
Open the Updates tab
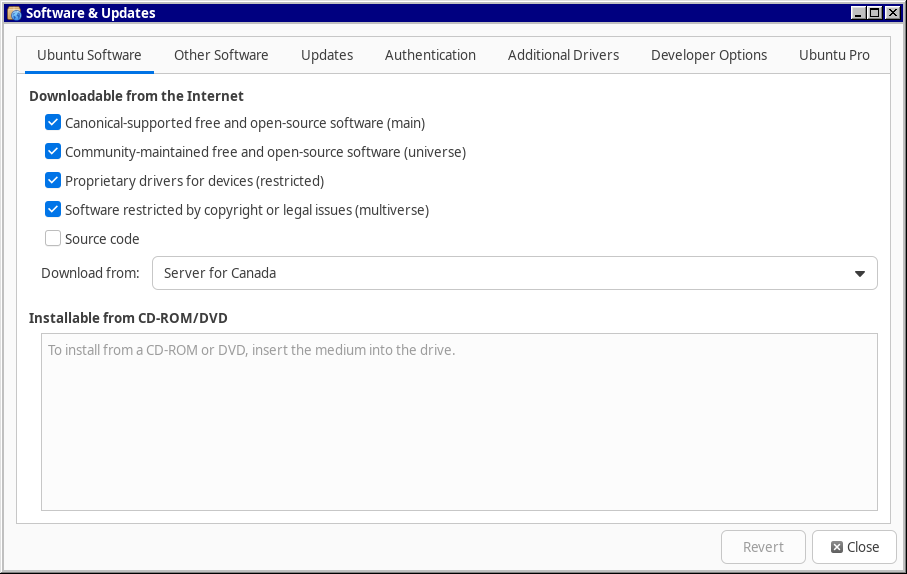pos(327,55)
